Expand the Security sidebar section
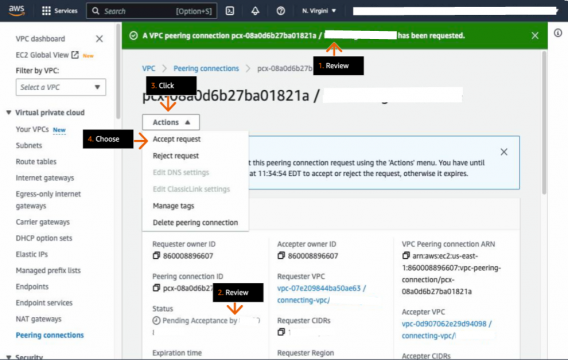 pyautogui.click(x=9, y=357)
